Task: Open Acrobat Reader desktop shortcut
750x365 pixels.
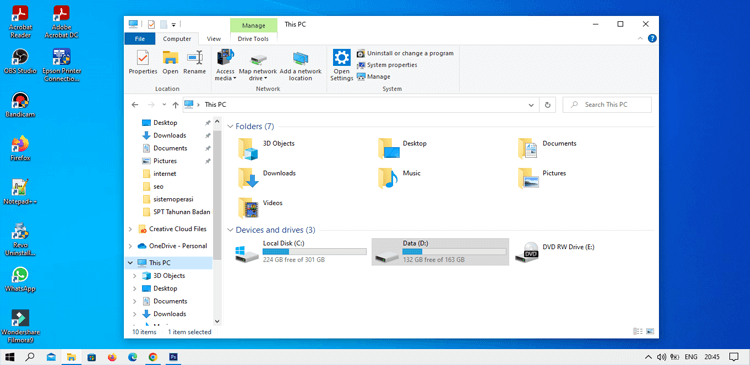Action: click(x=20, y=22)
